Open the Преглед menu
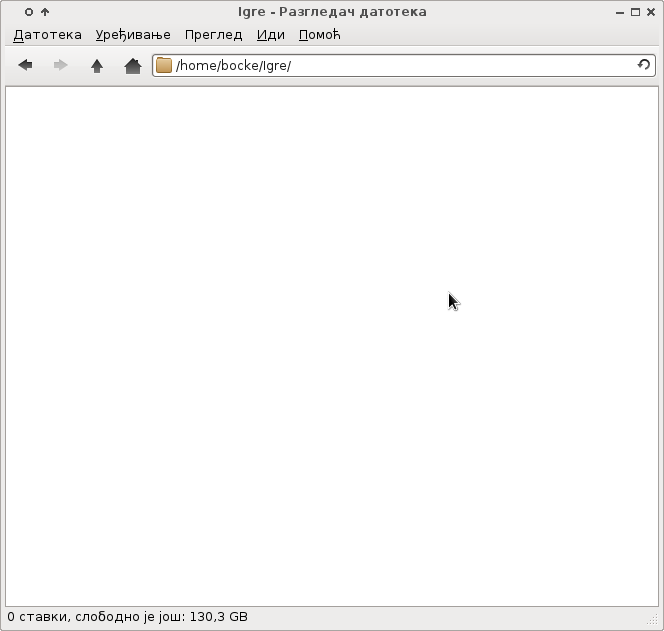 pos(213,35)
